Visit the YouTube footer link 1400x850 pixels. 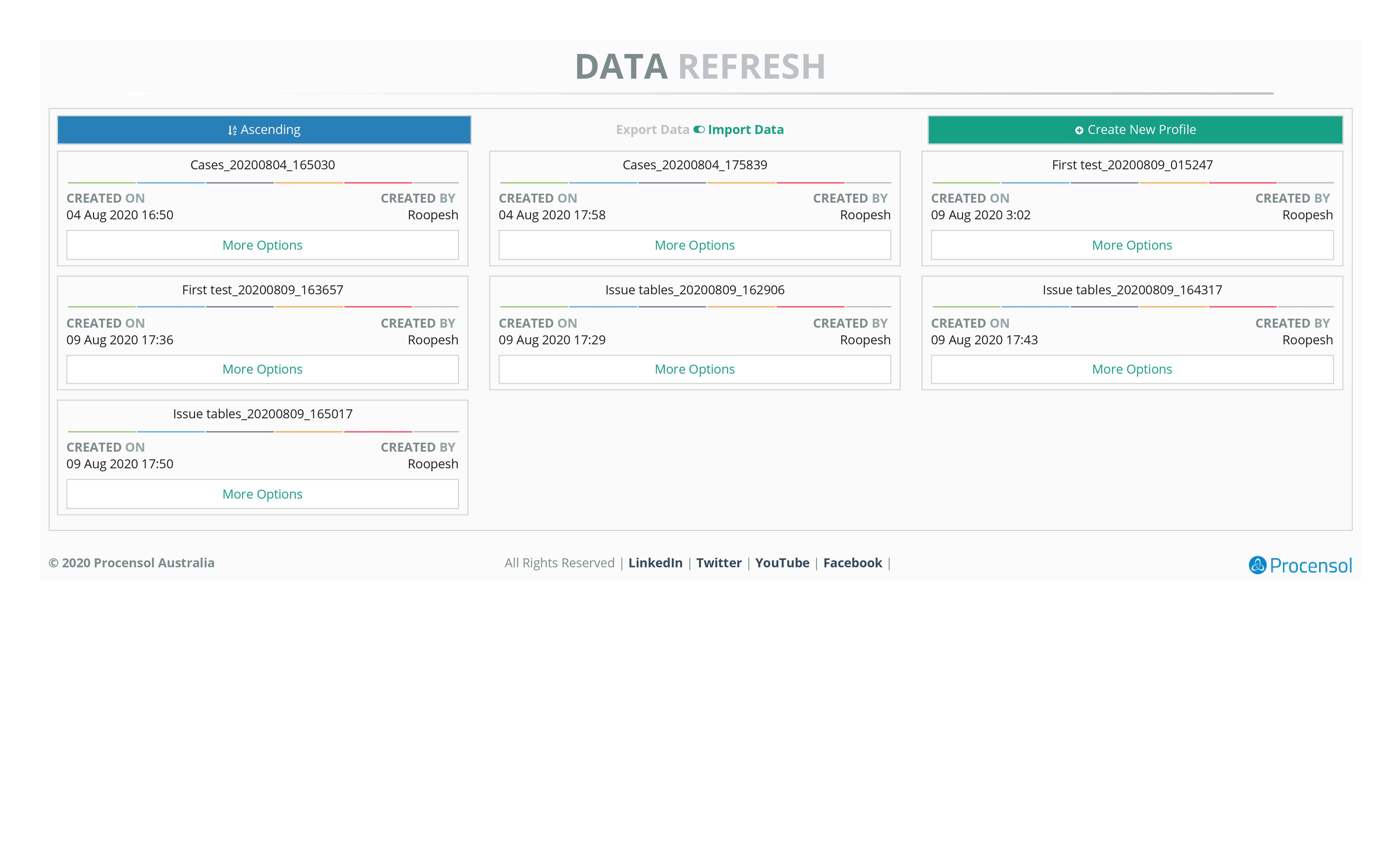[782, 563]
